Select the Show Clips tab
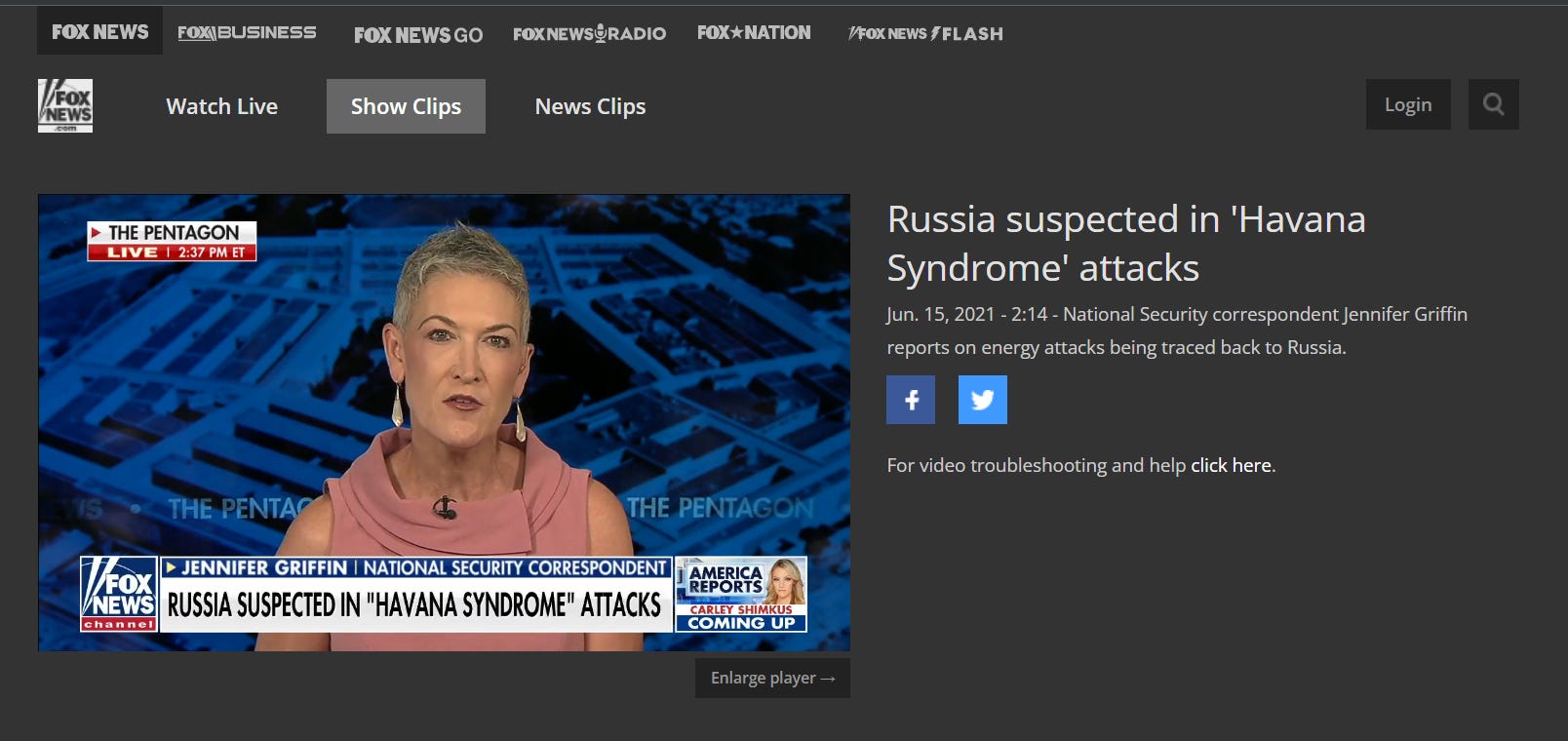This screenshot has height=741, width=1568. point(406,106)
